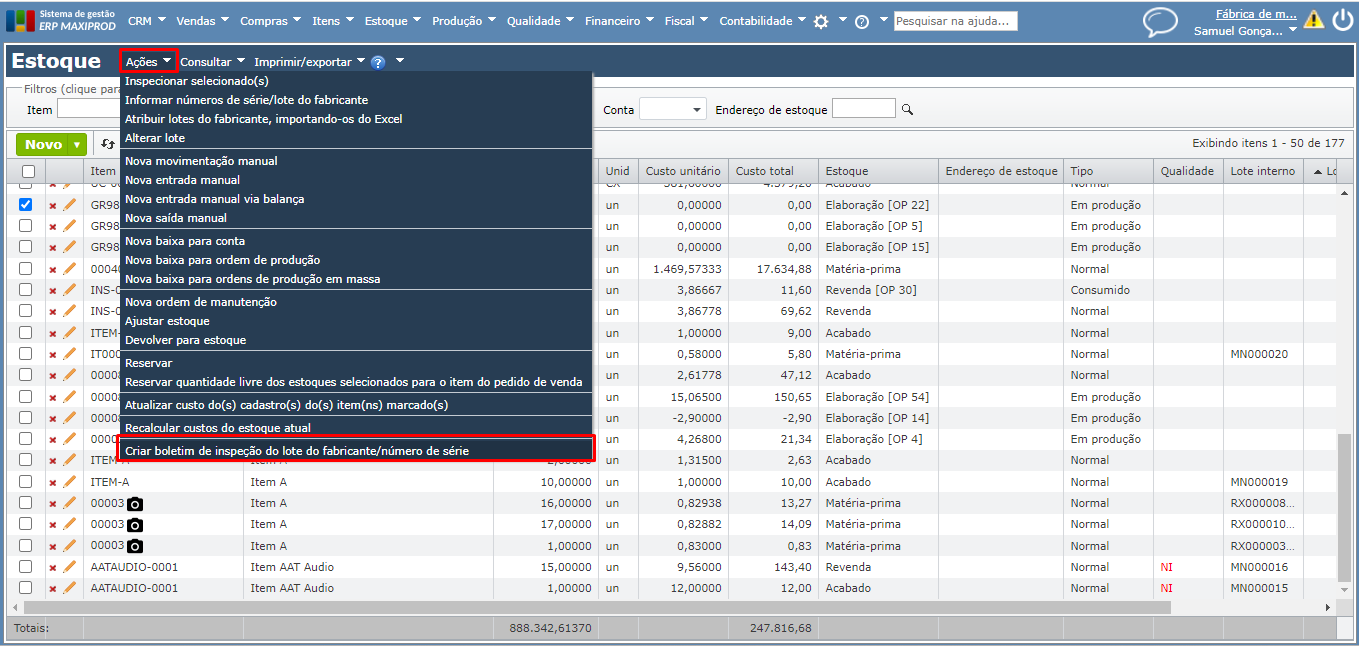Open the chat speech bubble icon
1359x646 pixels.
tap(1160, 22)
